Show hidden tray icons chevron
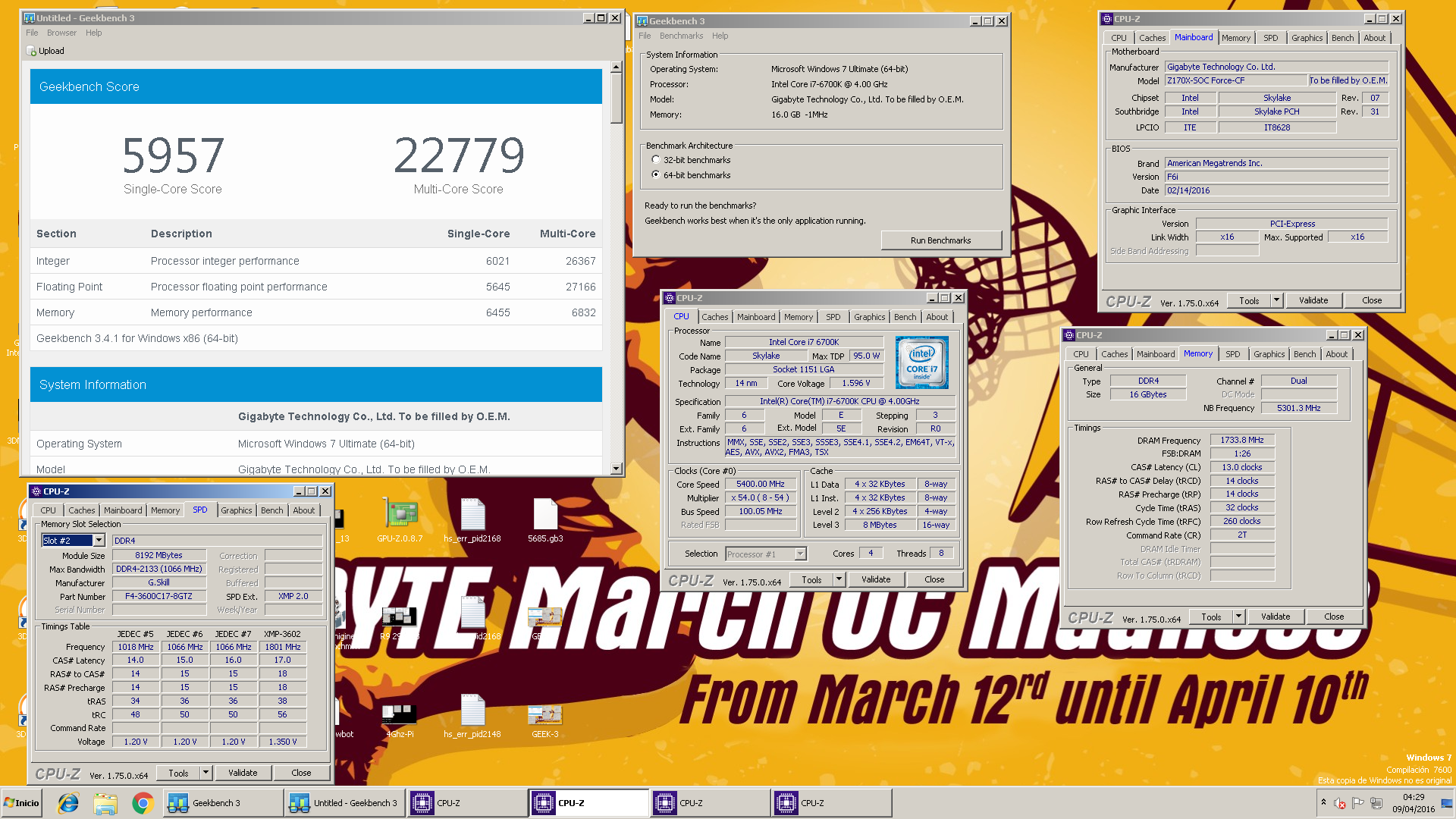Viewport: 1456px width, 819px height. point(1323,802)
